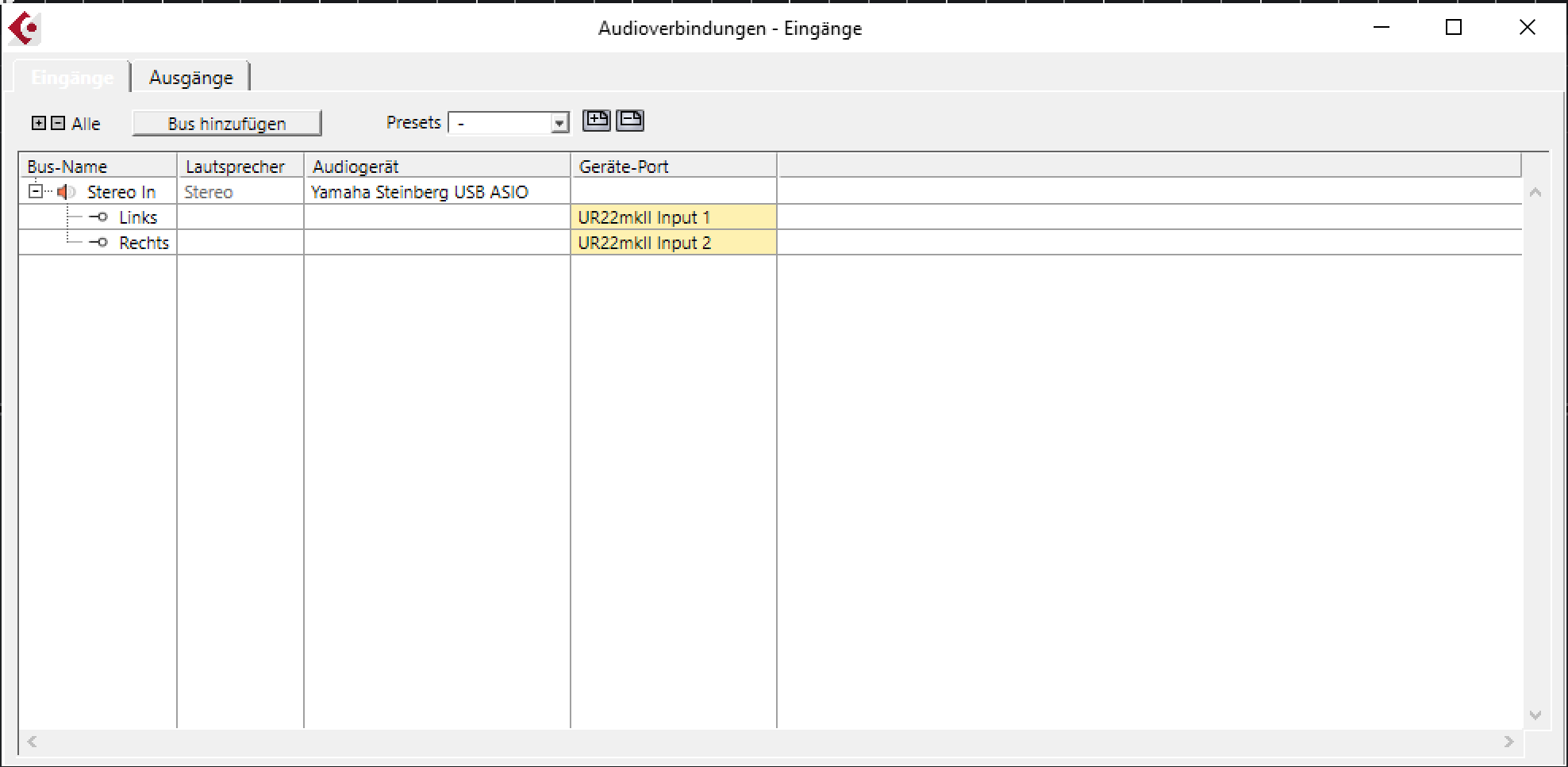Click the connector icon next to Links

(x=98, y=217)
